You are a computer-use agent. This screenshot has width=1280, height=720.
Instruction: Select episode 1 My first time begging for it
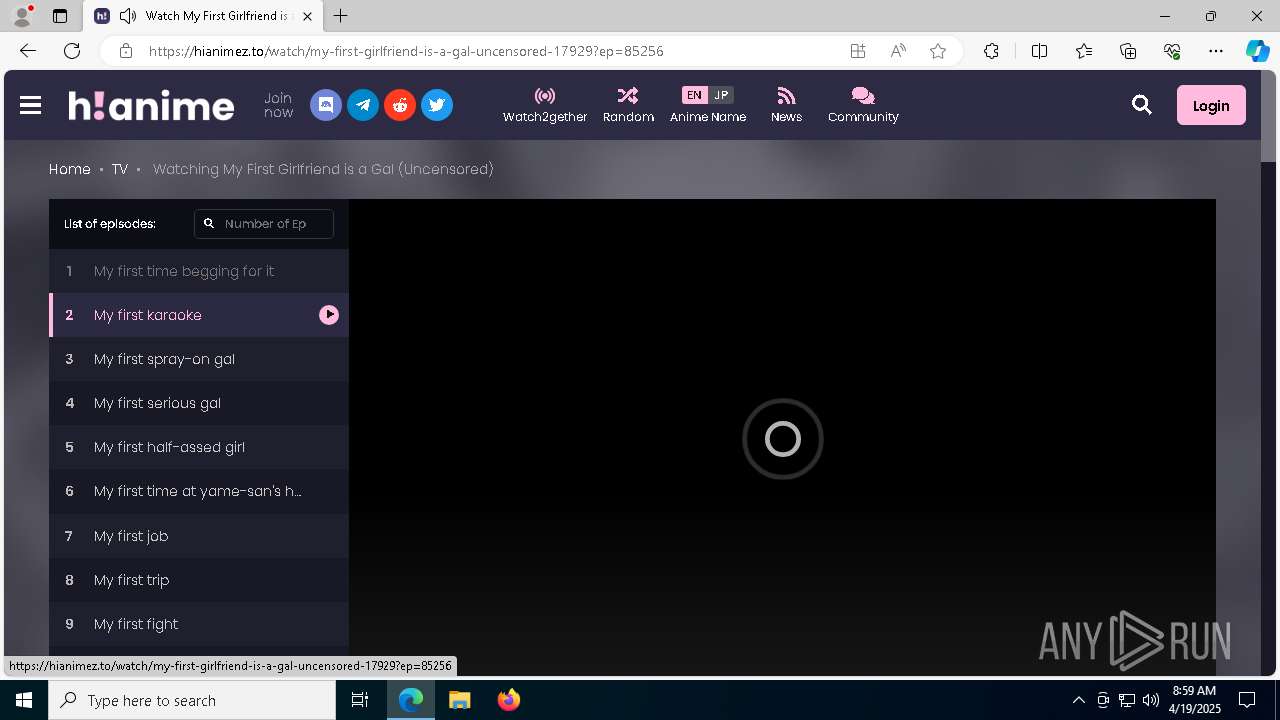pos(199,271)
